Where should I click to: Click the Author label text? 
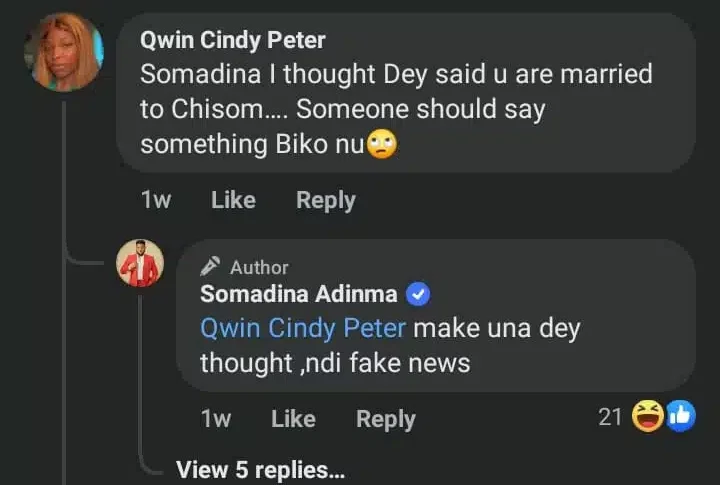pos(259,267)
